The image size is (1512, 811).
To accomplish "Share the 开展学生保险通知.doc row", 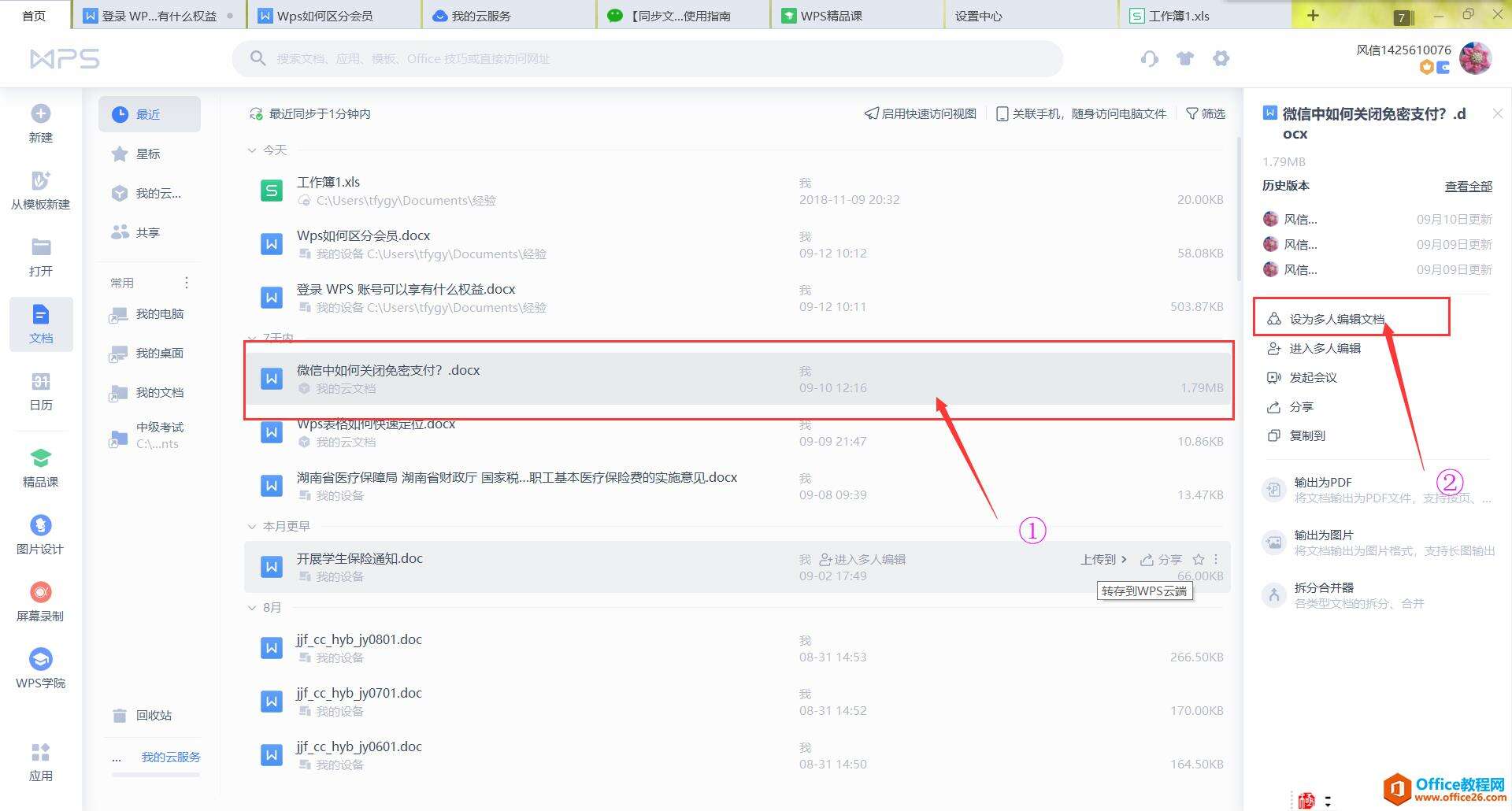I will coord(1162,559).
